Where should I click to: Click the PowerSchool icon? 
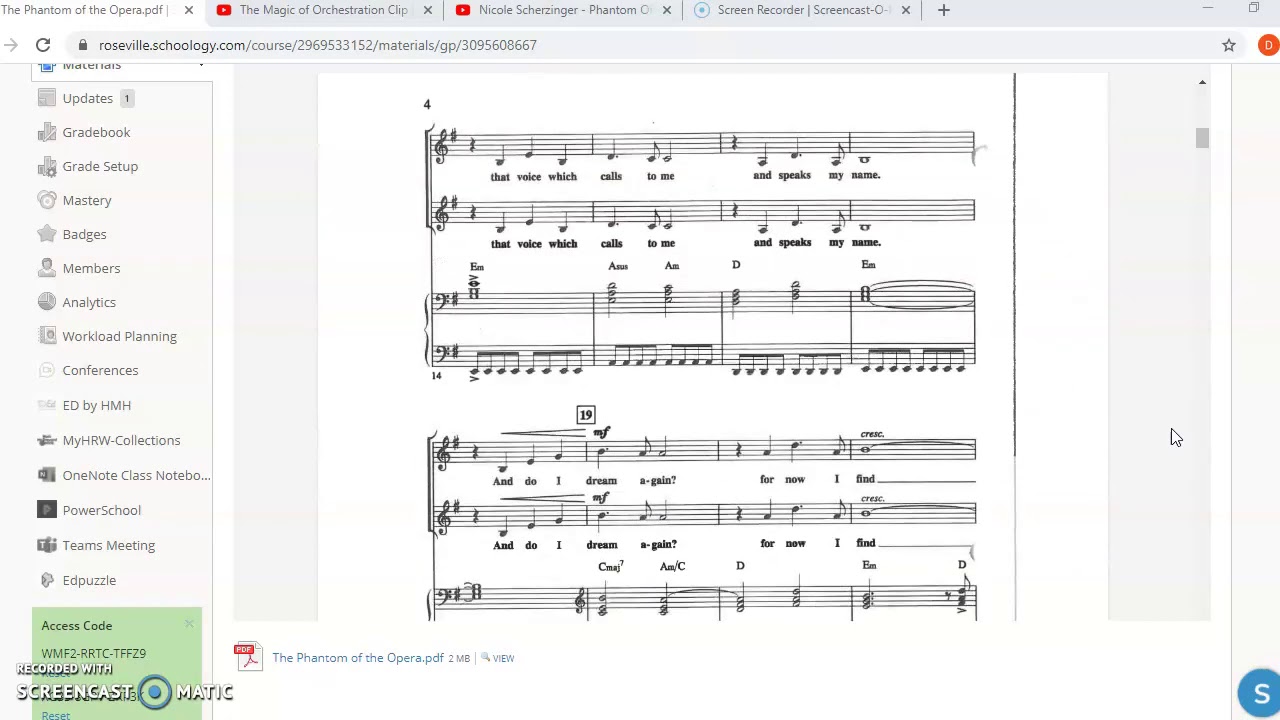click(47, 510)
